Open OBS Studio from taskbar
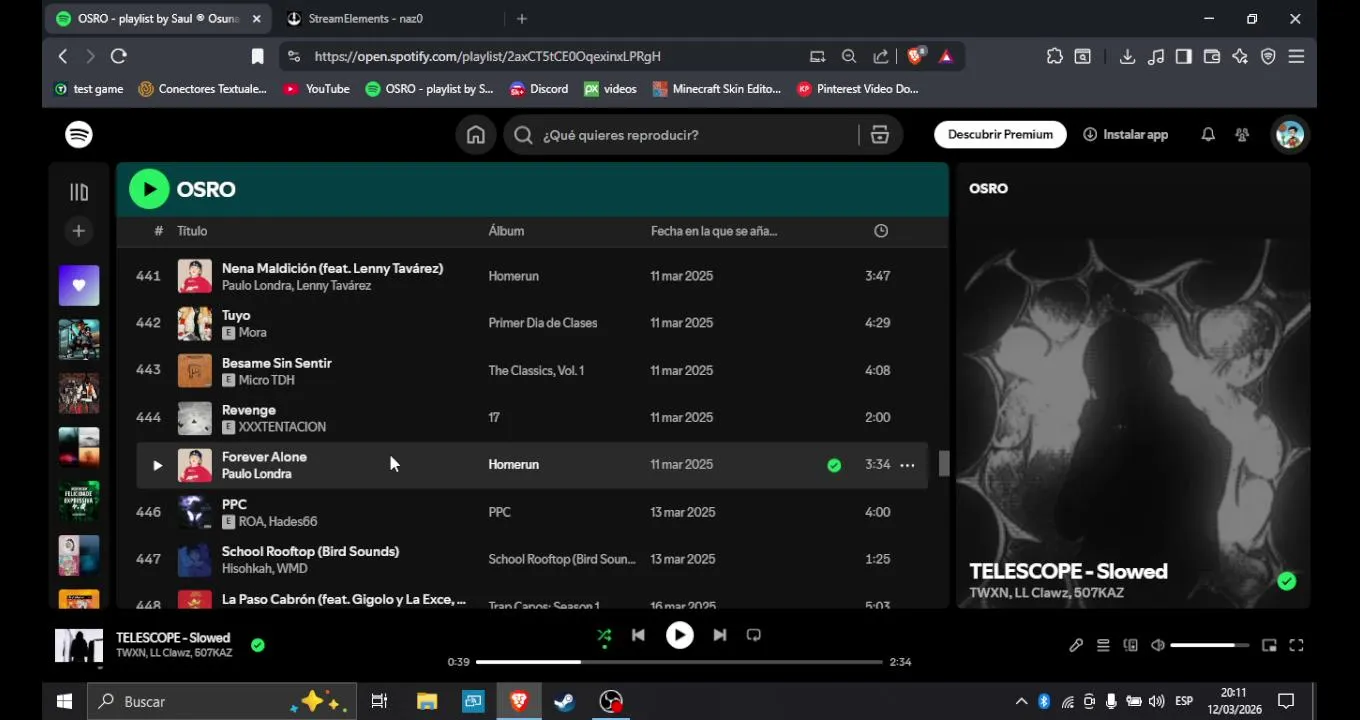Image resolution: width=1360 pixels, height=720 pixels. [610, 702]
